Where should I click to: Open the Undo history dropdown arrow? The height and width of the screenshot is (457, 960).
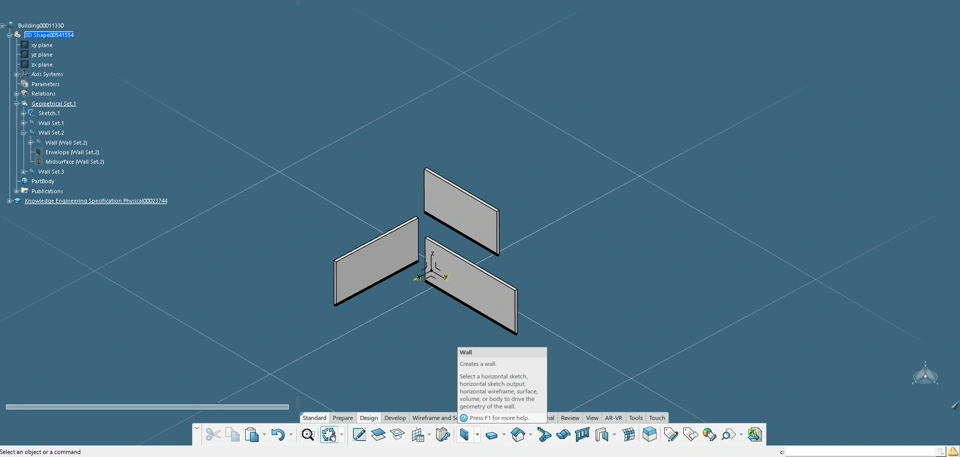pos(290,435)
